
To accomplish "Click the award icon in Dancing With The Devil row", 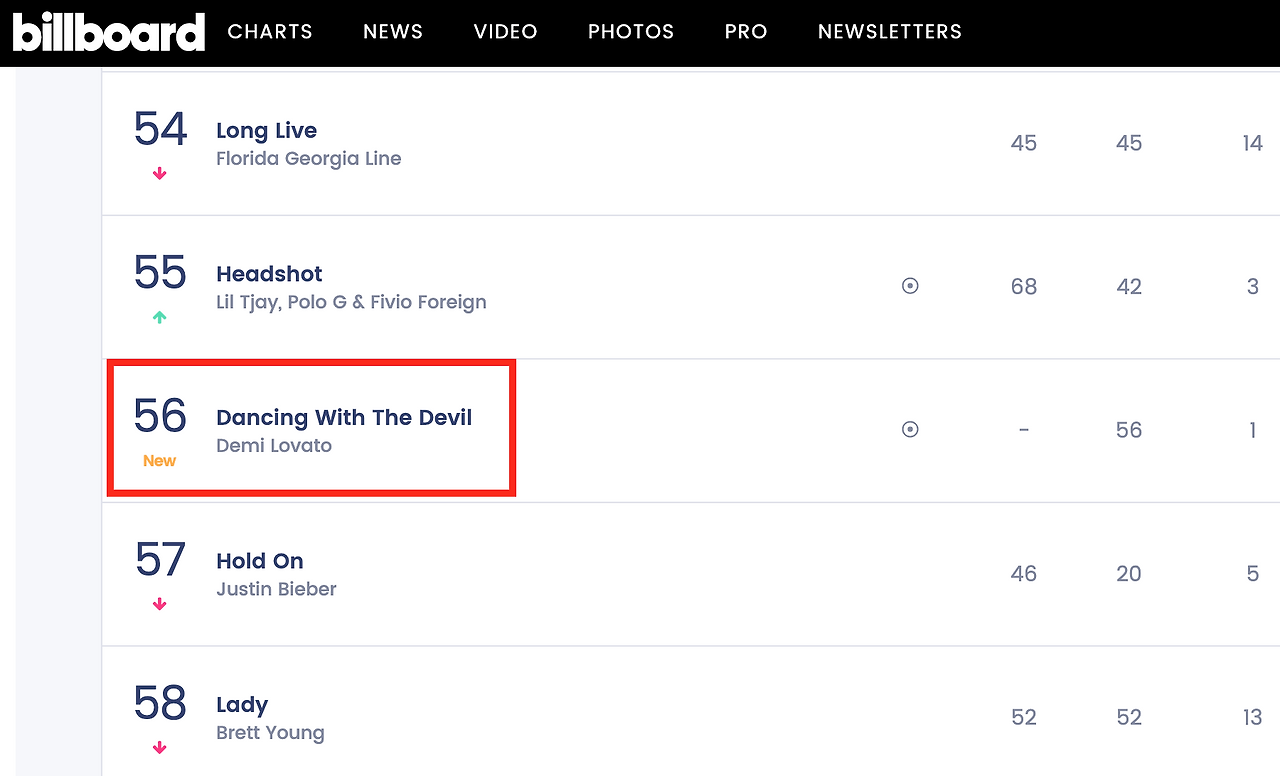I will pos(910,429).
